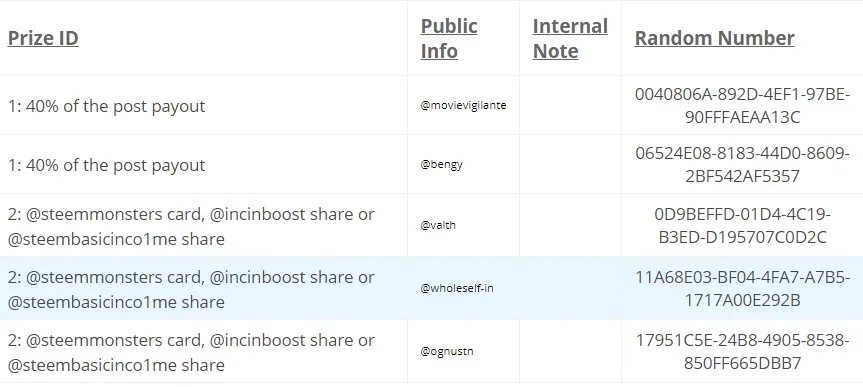Click the @valth public info cell

pos(438,225)
